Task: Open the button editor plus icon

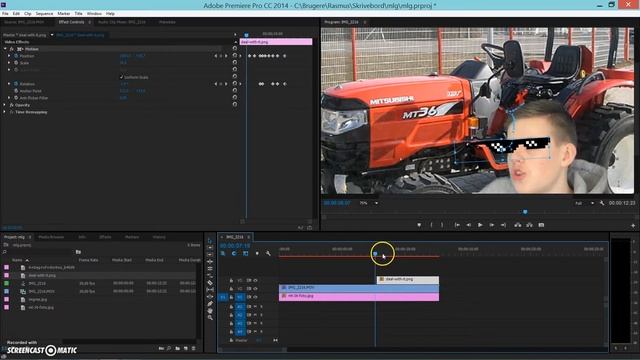Action: (633, 225)
